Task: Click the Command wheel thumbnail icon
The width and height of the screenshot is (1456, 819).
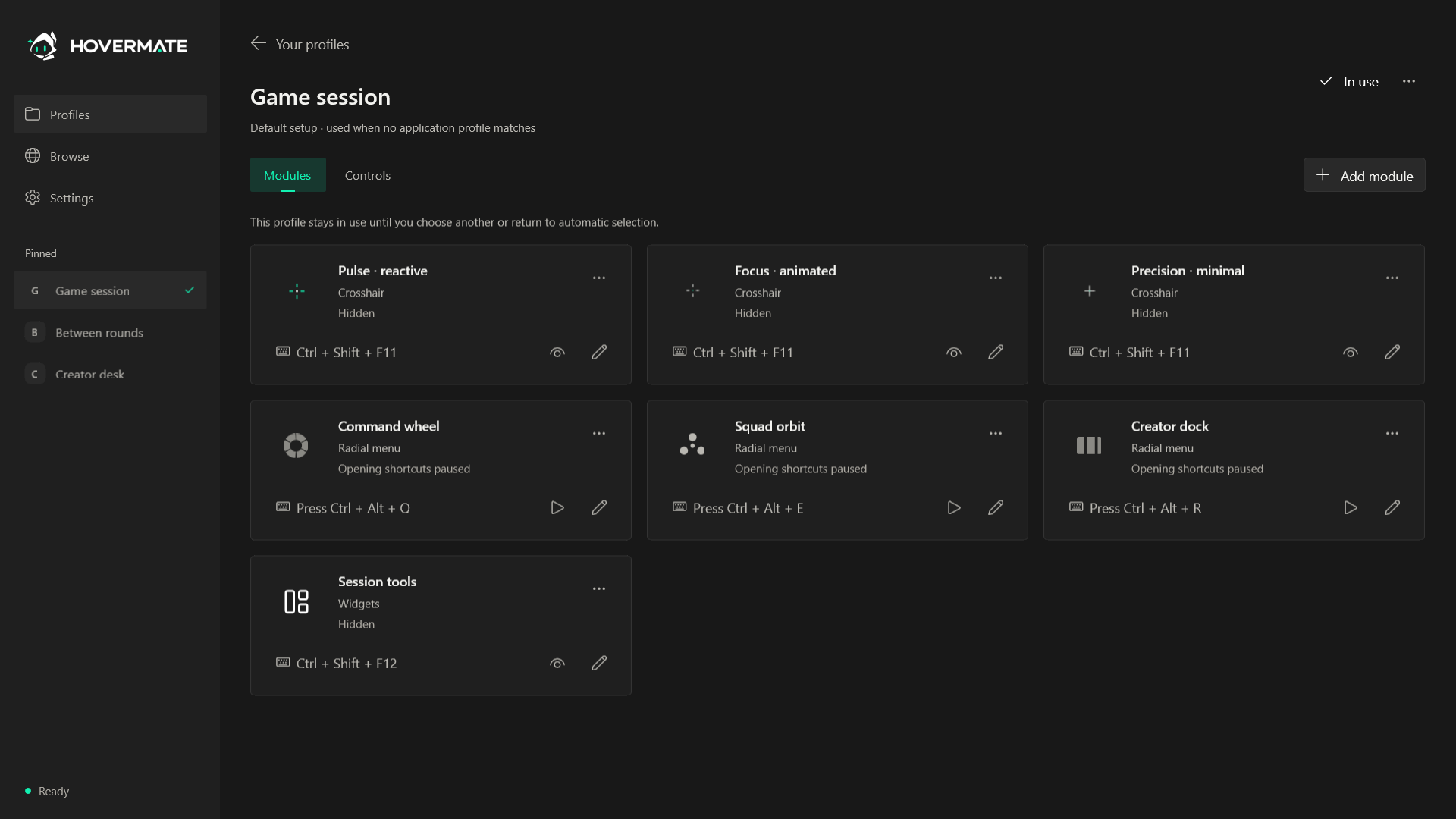Action: coord(296,445)
